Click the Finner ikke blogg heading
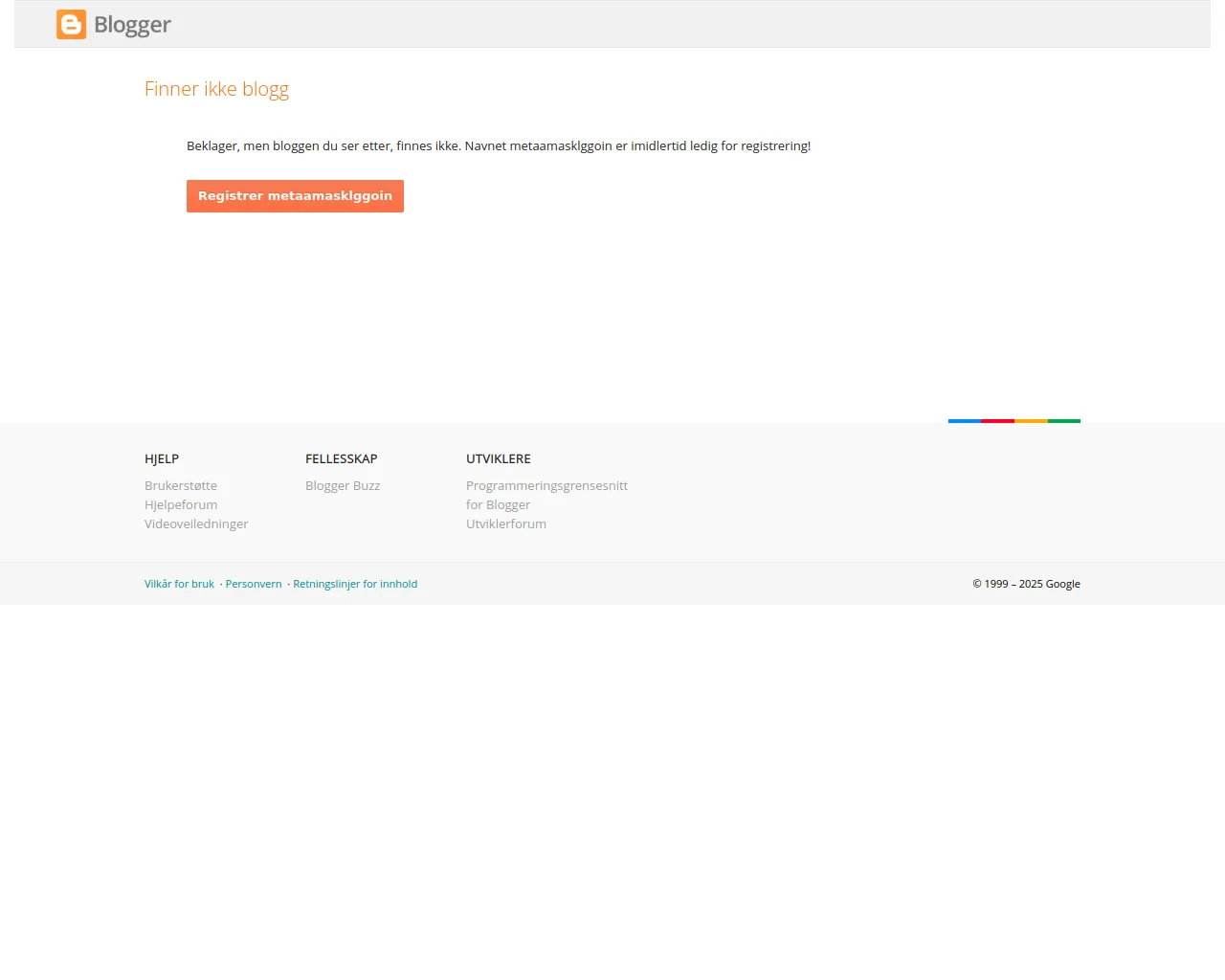 point(216,88)
